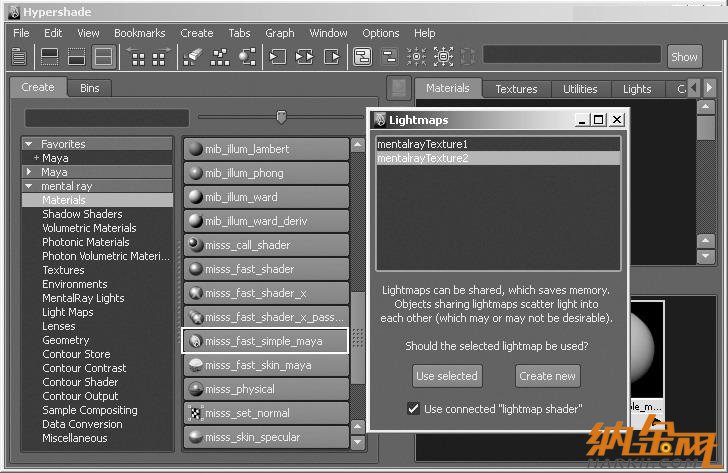Click the Show button in toolbar
This screenshot has width=728, height=473.
684,57
